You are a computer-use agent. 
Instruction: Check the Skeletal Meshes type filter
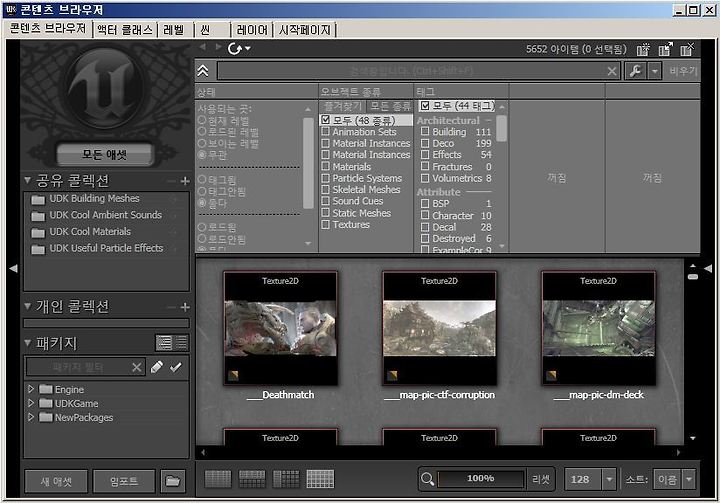click(x=326, y=189)
